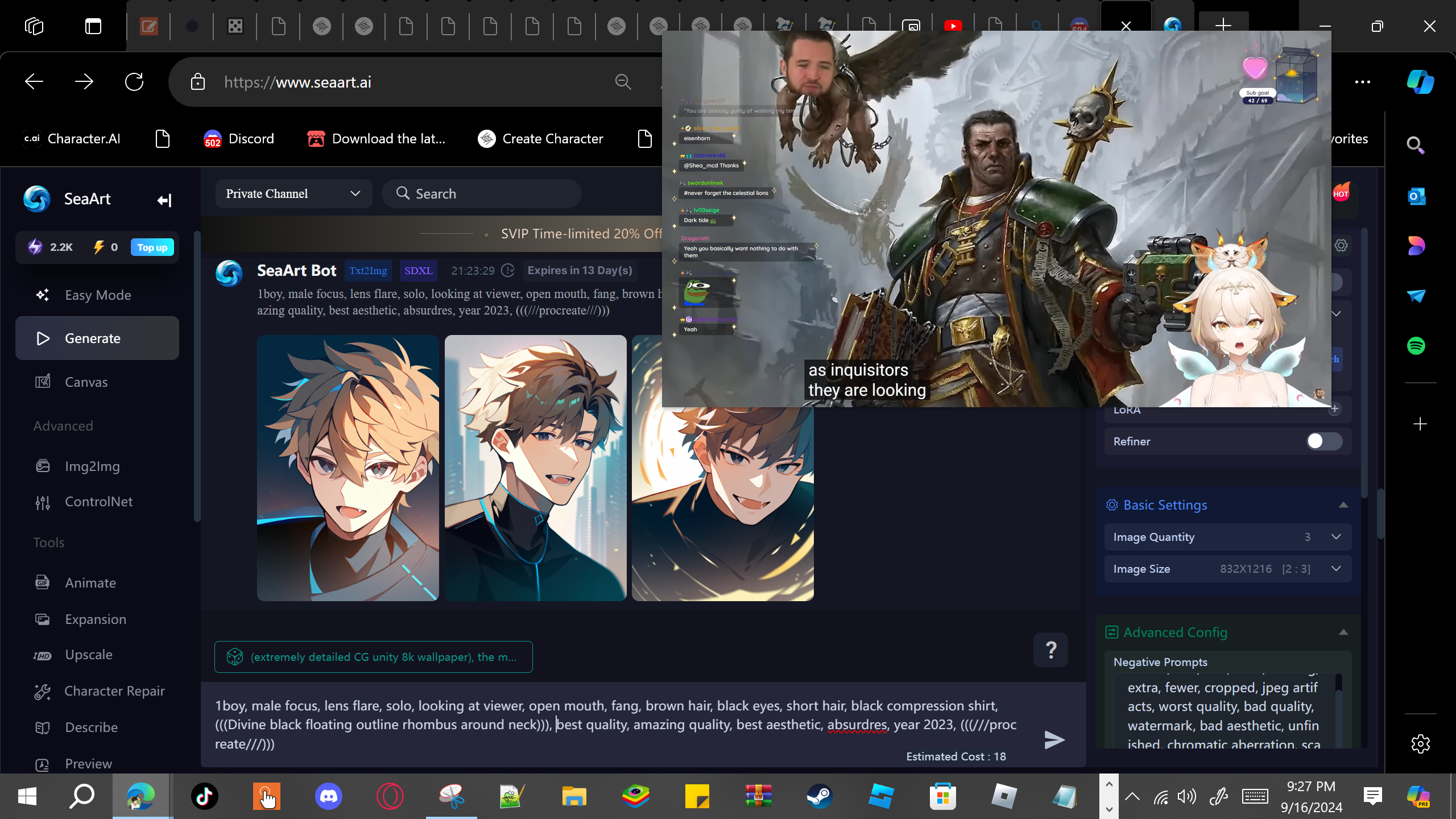Open Edge sidebar settings gear
This screenshot has height=819, width=1456.
pyautogui.click(x=1420, y=744)
